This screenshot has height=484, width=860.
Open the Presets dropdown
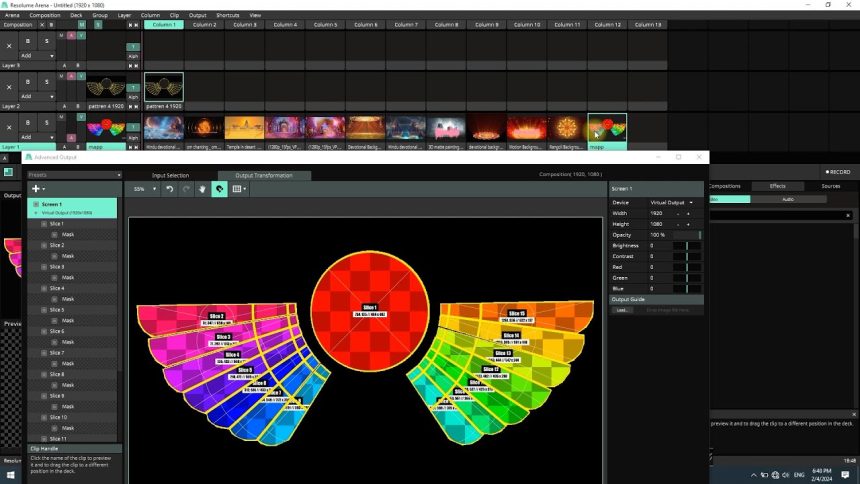pos(75,175)
